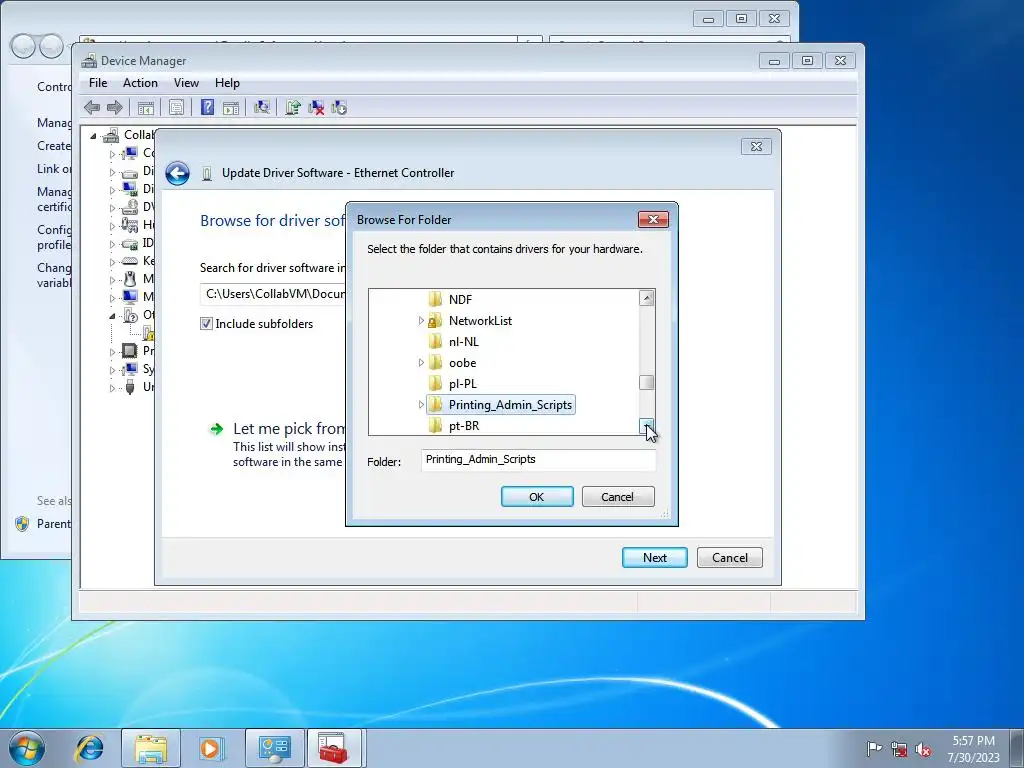Click the Action Center flag tray icon
Screen dimensions: 1024x768
pyautogui.click(x=874, y=749)
